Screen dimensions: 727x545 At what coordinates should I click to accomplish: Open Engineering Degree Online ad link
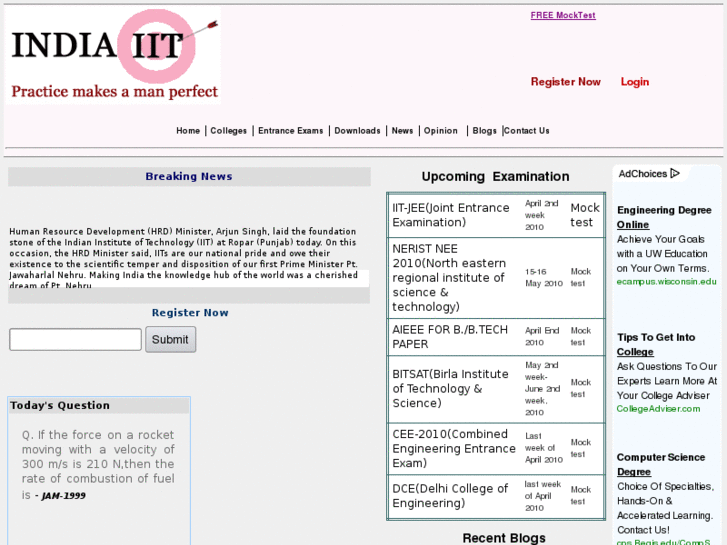664,218
